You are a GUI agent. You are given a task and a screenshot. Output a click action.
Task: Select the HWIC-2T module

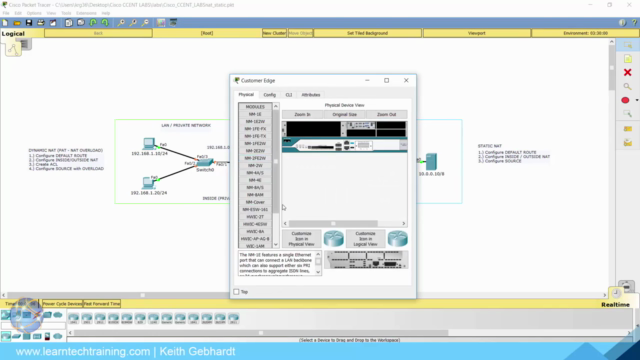(255, 217)
